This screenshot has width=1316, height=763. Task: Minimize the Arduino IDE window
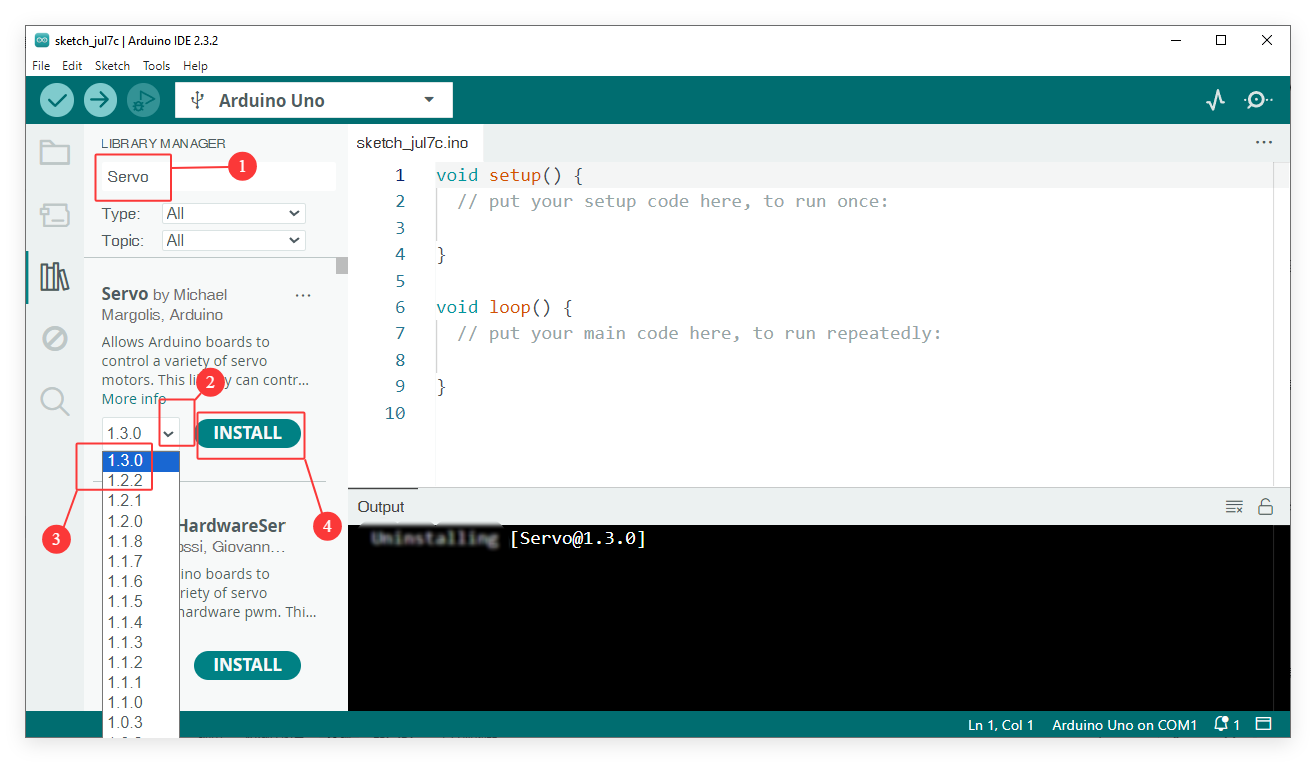(1175, 40)
